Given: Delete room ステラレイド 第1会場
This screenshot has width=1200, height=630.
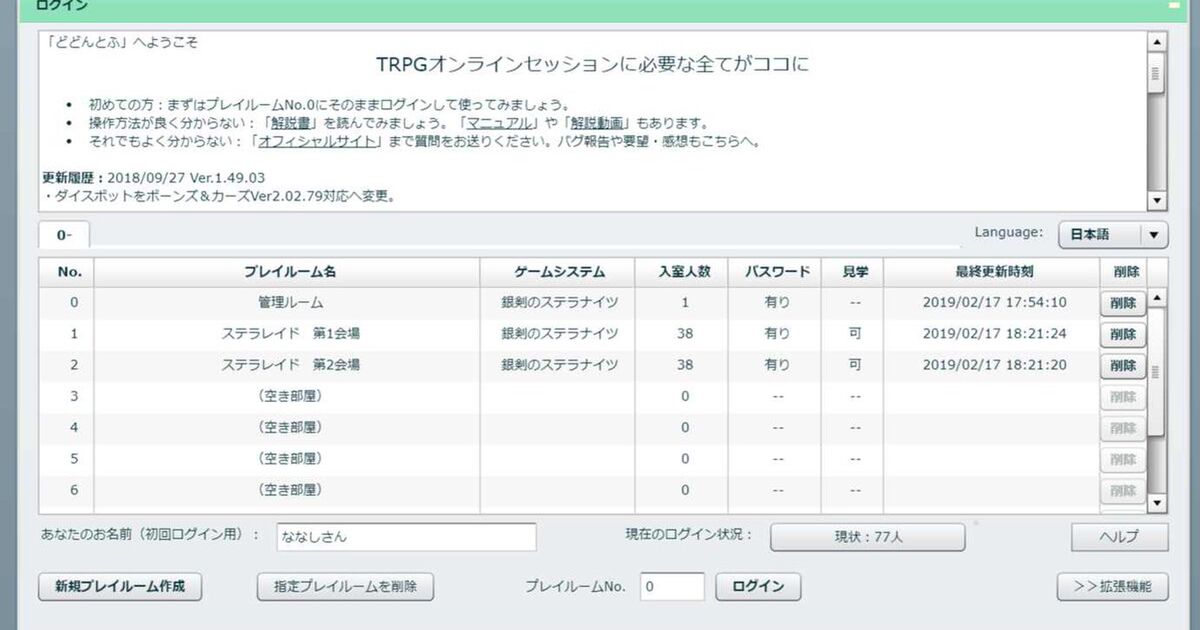Looking at the screenshot, I should 1122,334.
